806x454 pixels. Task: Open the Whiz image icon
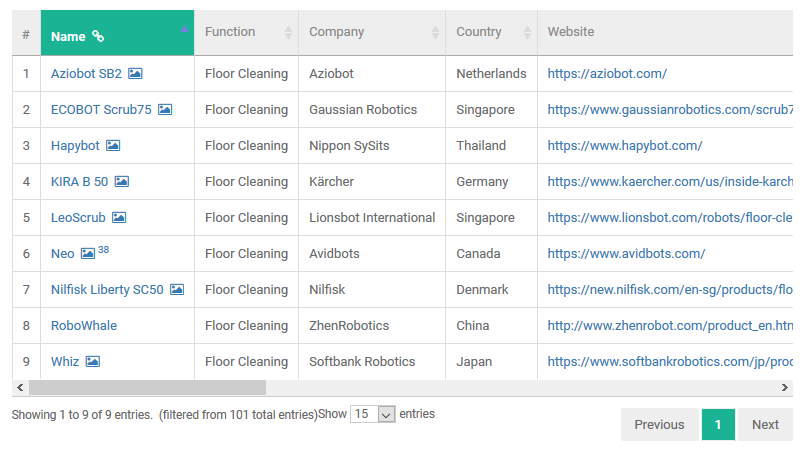tap(93, 361)
